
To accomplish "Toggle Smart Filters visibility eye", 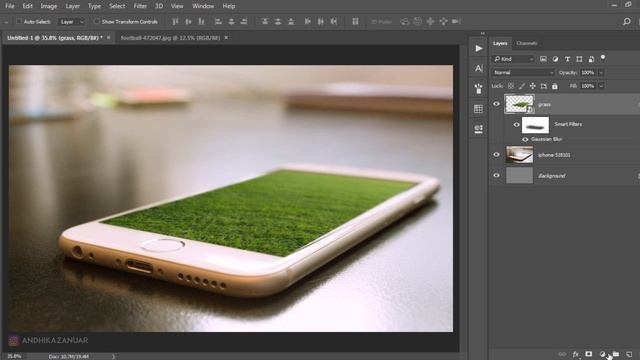I will click(516, 125).
